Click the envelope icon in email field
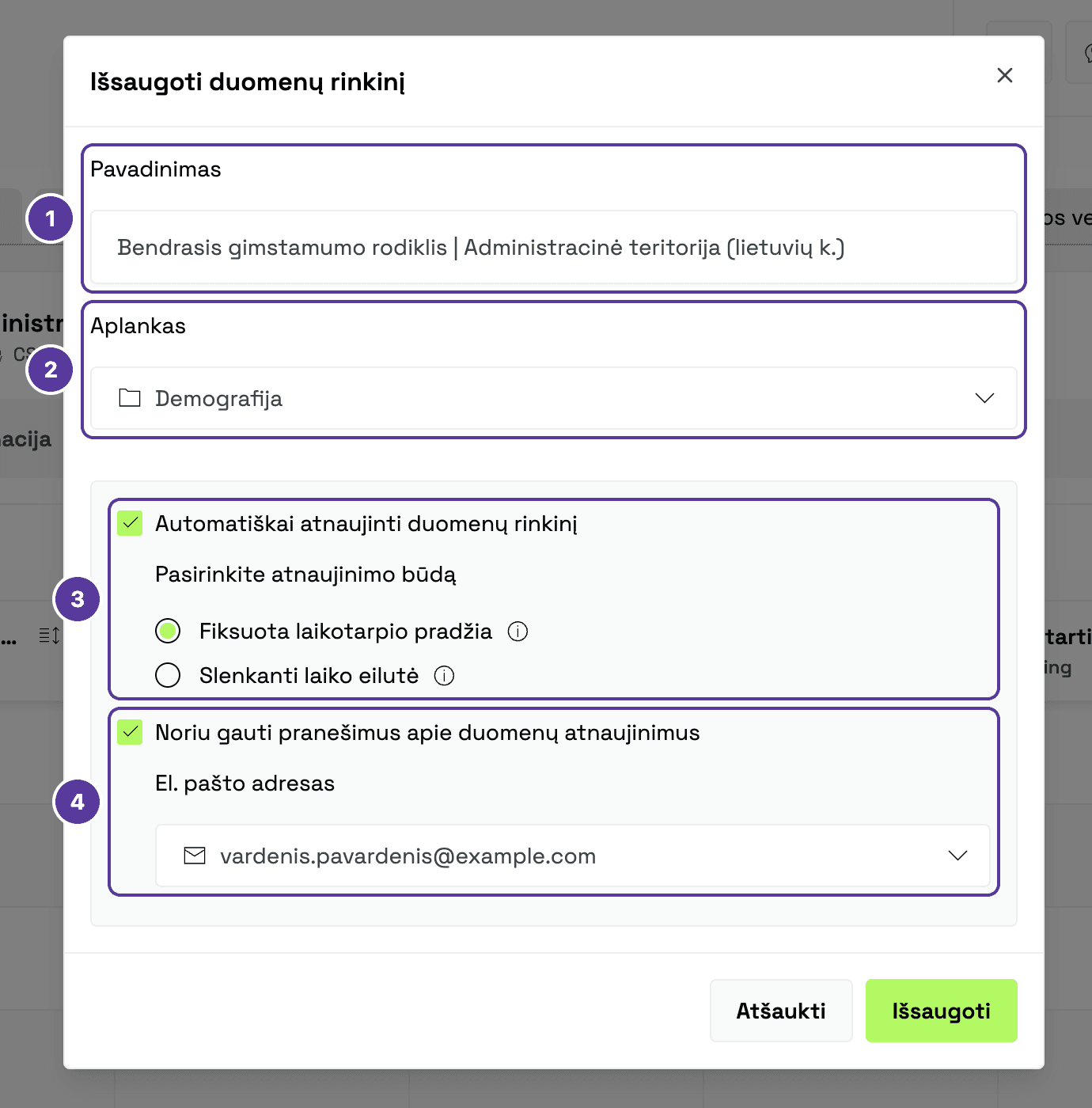The image size is (1092, 1108). pos(195,856)
